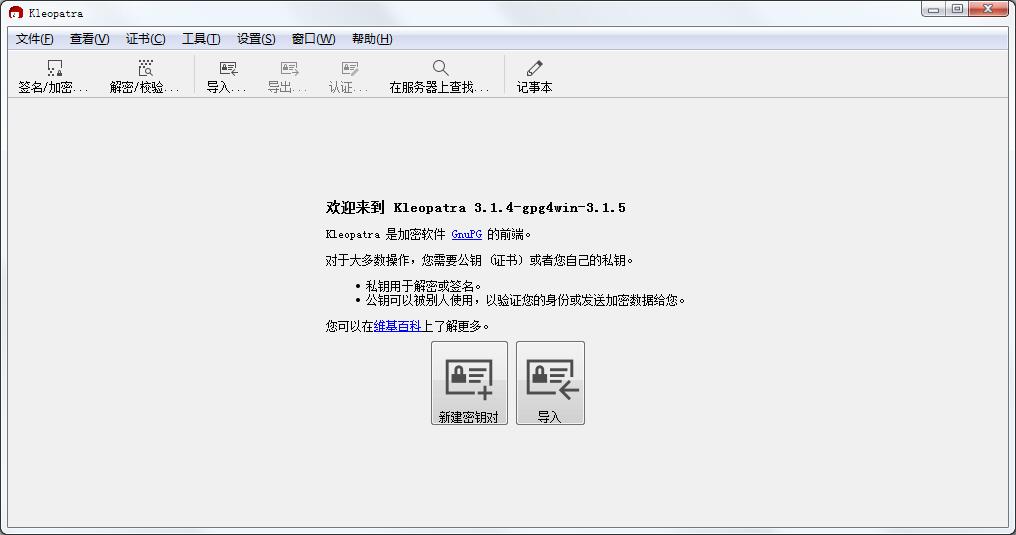The width and height of the screenshot is (1016, 535).
Task: Open the Notepad (记事本) pencil icon
Action: tap(535, 67)
